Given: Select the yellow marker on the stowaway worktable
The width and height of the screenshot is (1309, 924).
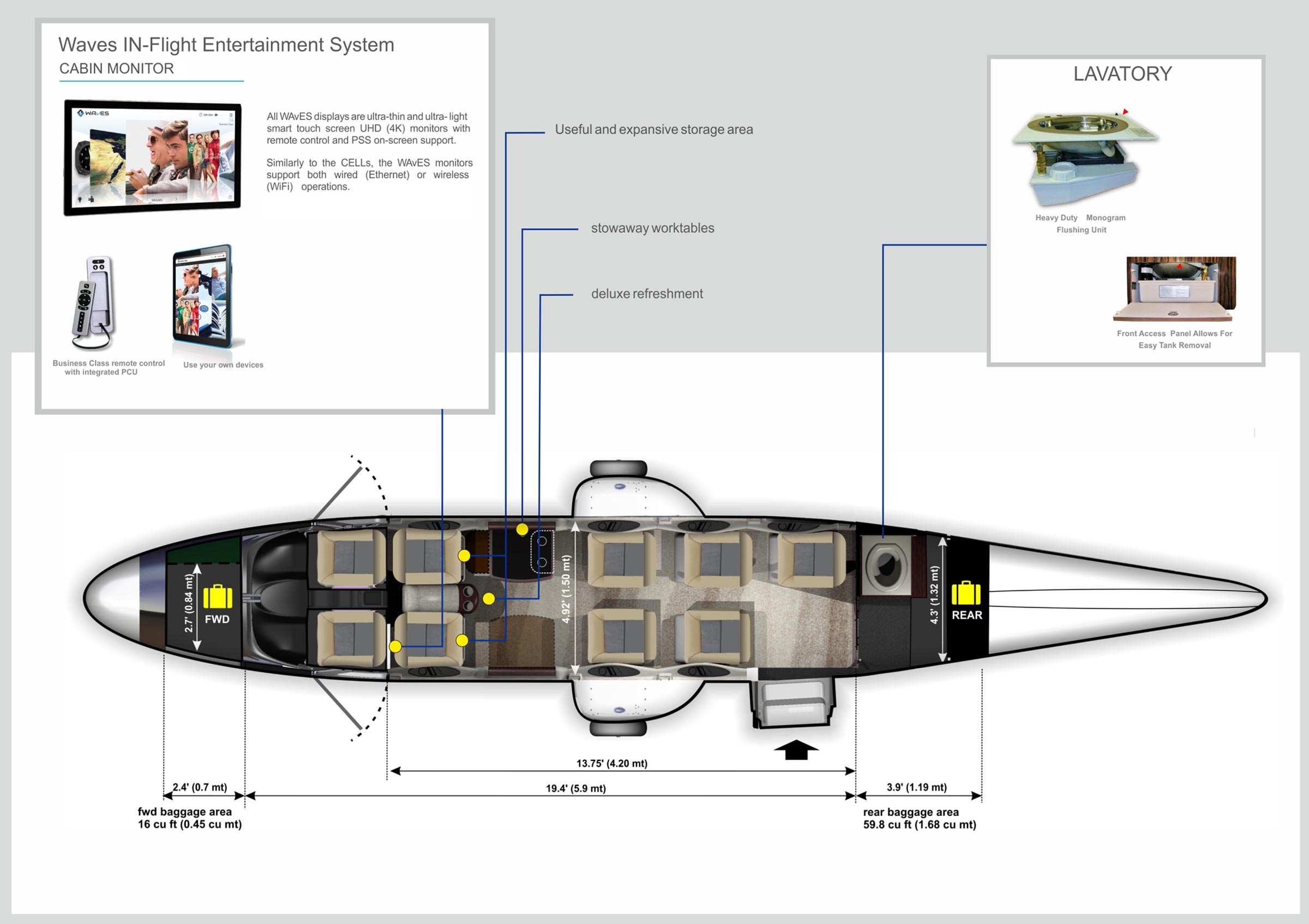Looking at the screenshot, I should (521, 529).
